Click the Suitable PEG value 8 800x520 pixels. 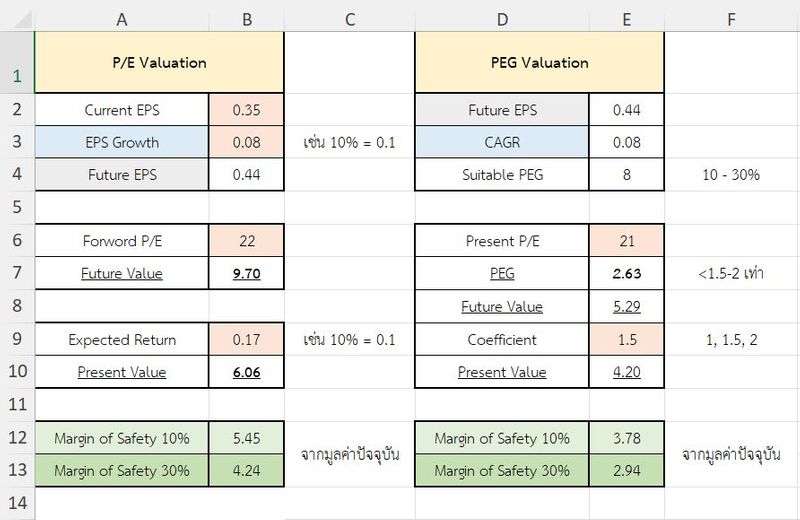[x=627, y=175]
